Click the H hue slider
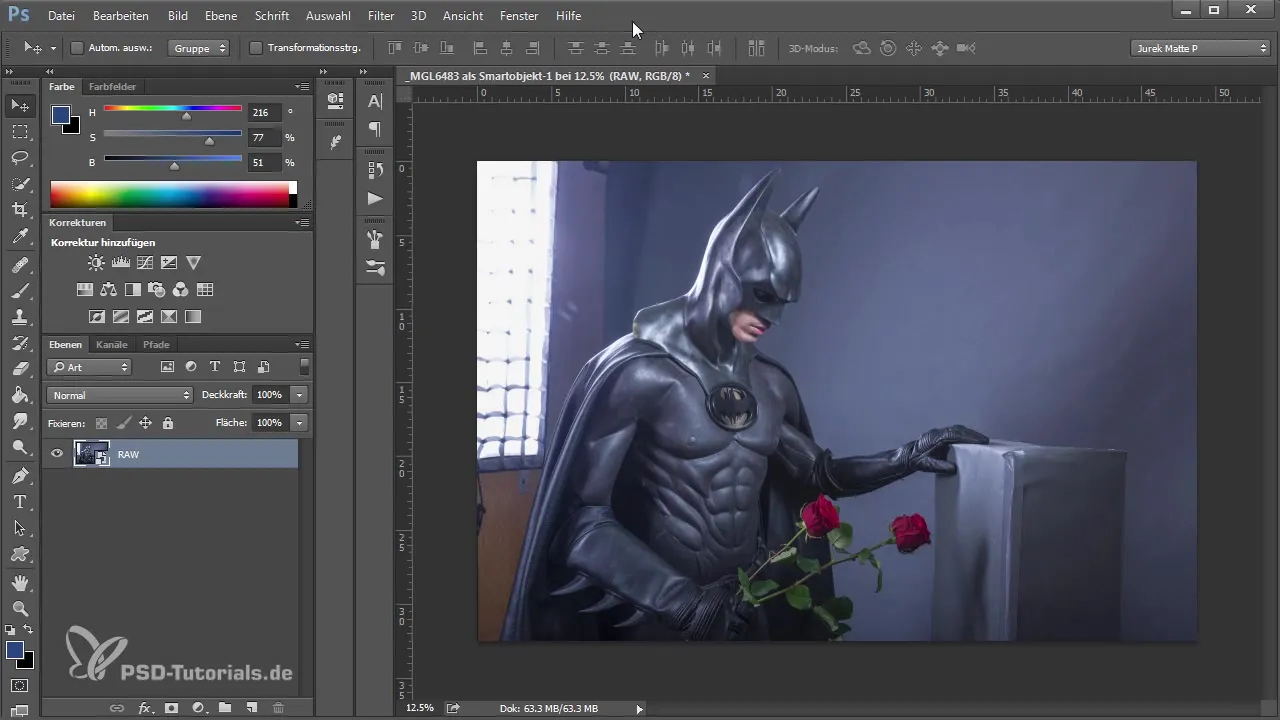Screen dimensions: 1280x720 (x=172, y=108)
